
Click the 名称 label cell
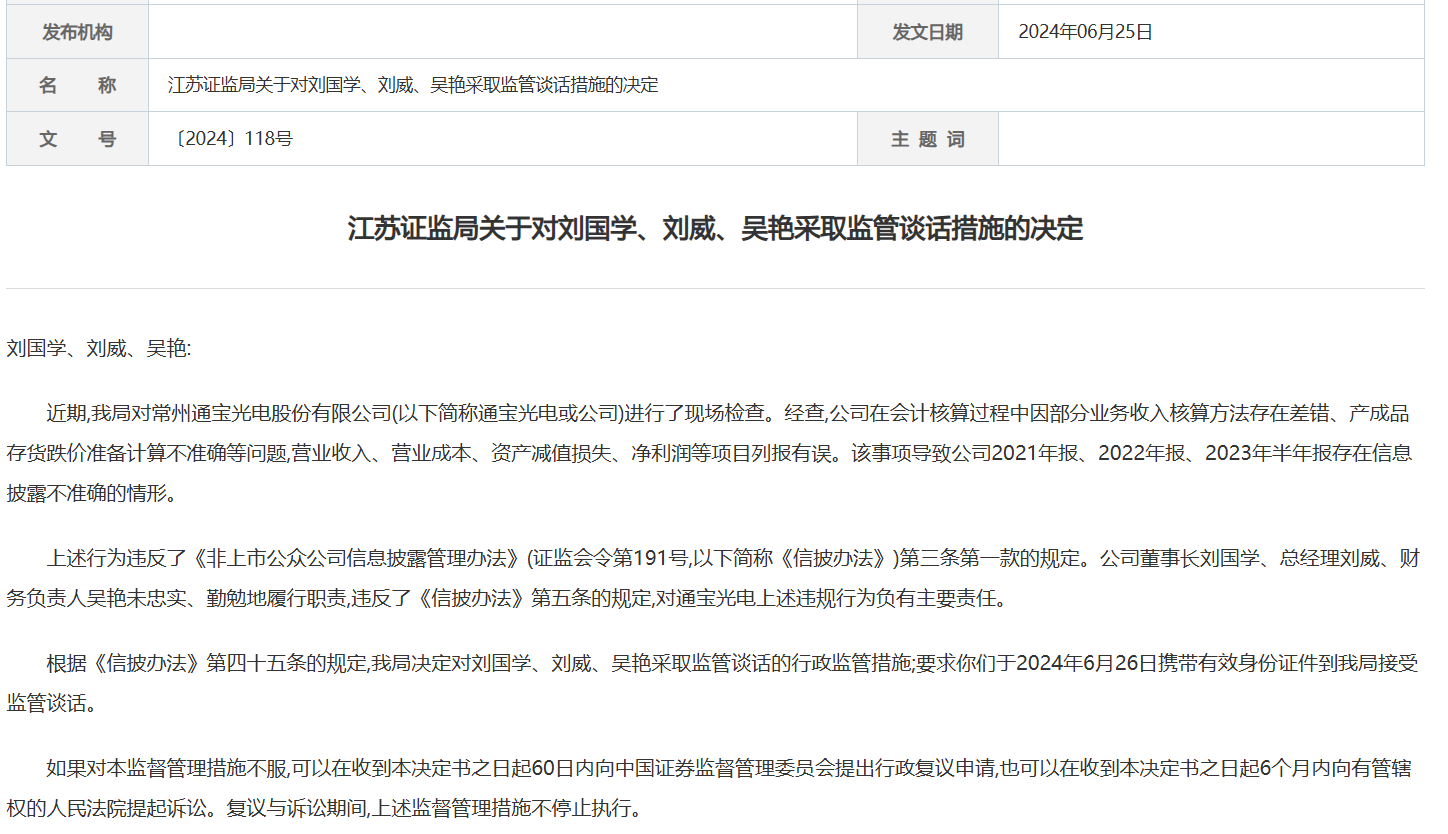[77, 85]
